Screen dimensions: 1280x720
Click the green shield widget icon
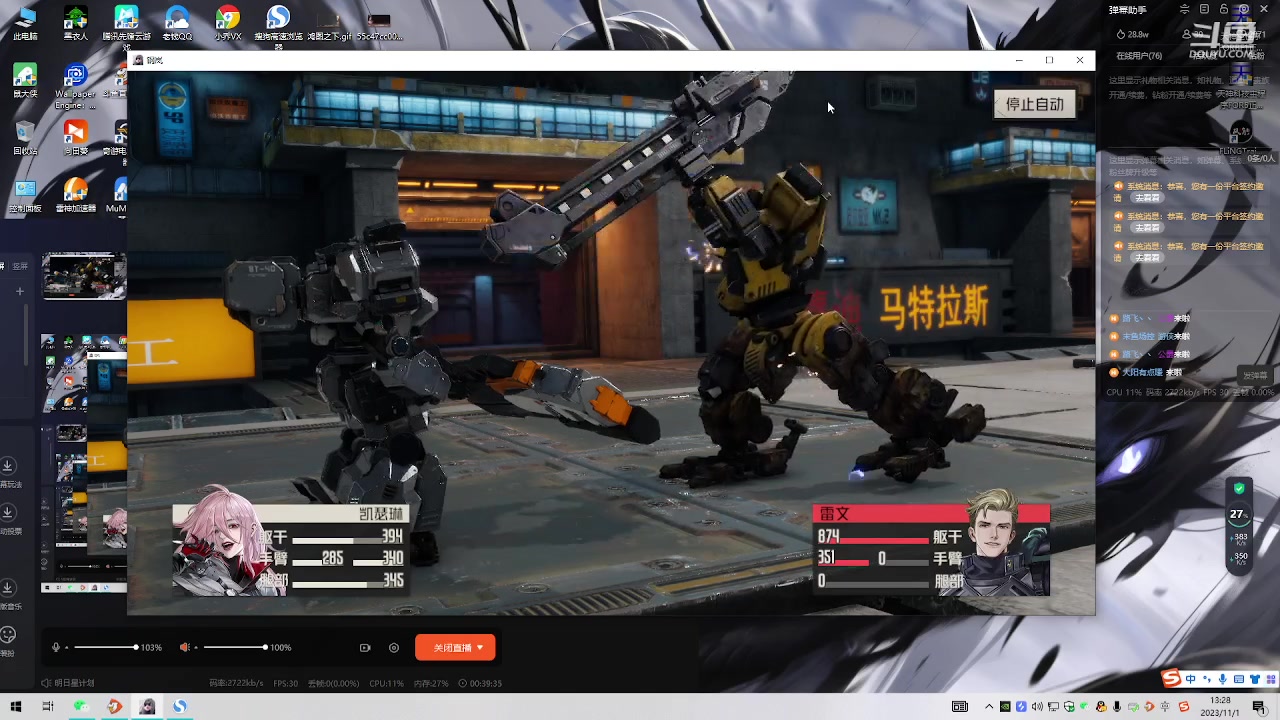[1239, 488]
